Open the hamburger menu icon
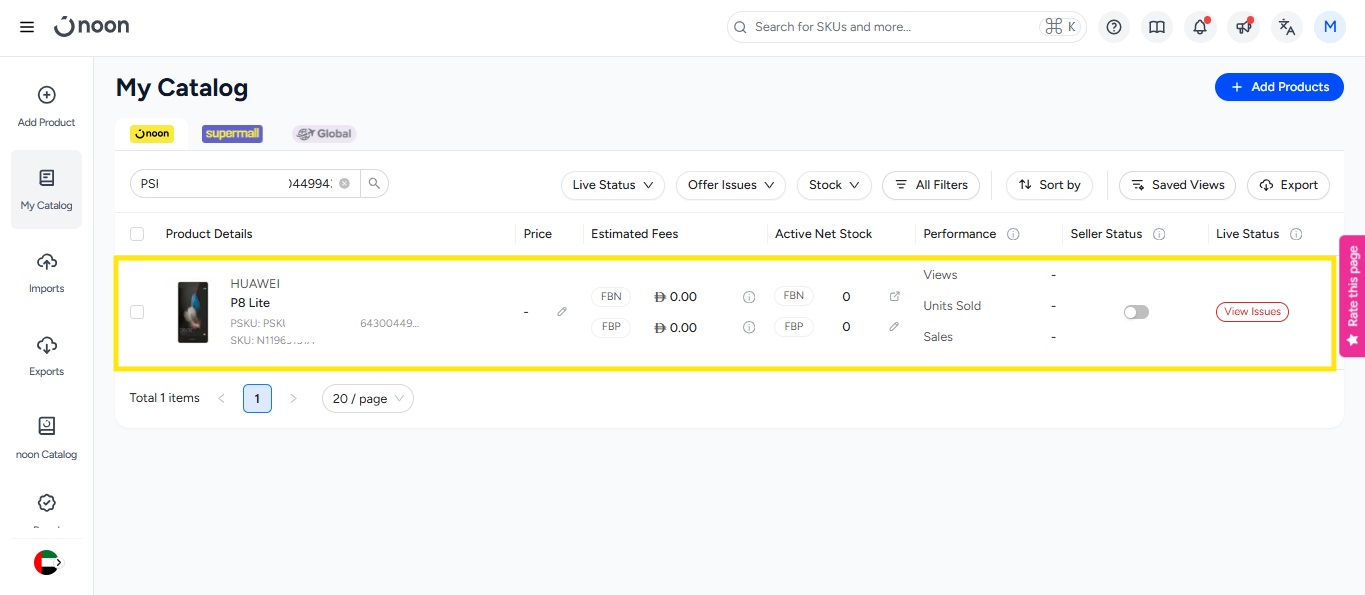Image resolution: width=1365 pixels, height=595 pixels. [x=27, y=27]
